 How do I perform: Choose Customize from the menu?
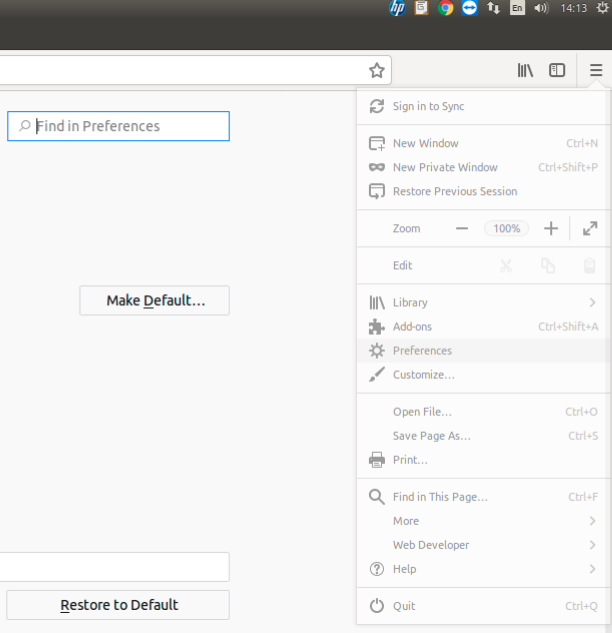[x=423, y=375]
